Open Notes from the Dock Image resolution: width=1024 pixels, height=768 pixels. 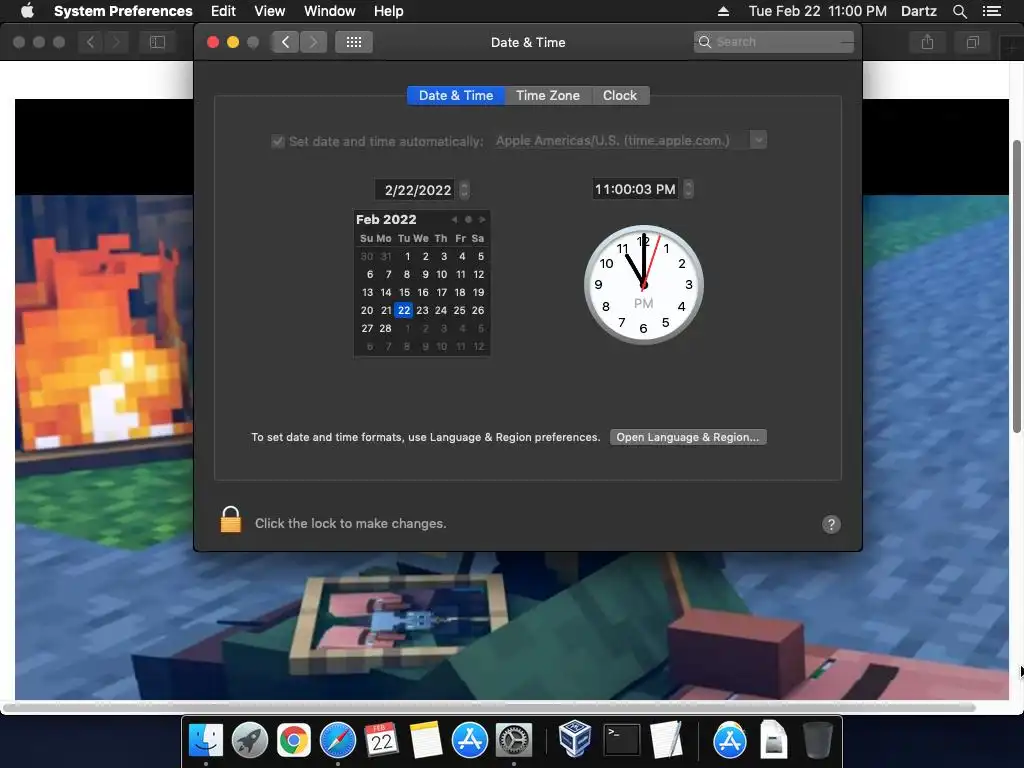[x=426, y=740]
